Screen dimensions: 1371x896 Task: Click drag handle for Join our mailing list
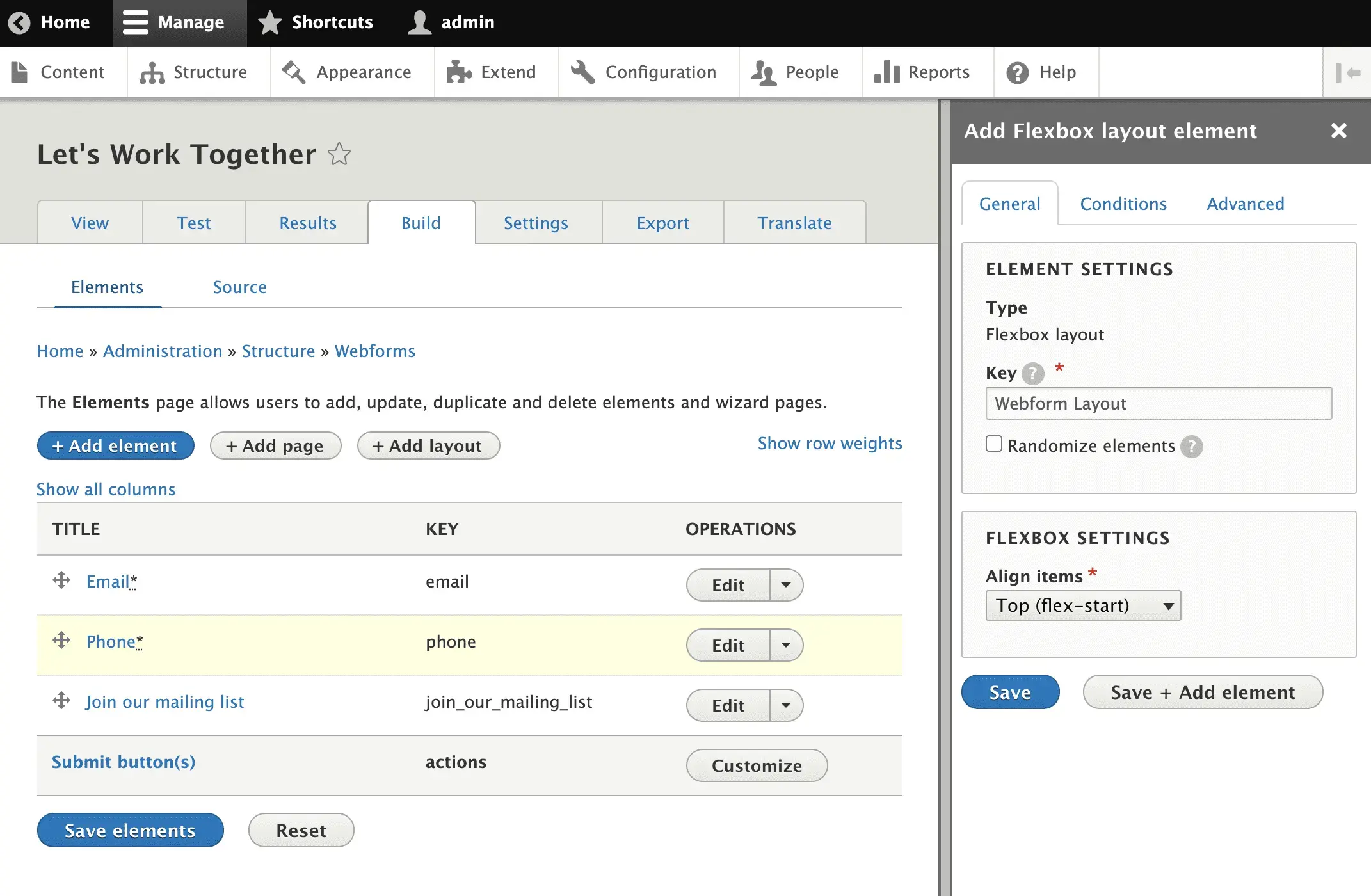point(61,700)
